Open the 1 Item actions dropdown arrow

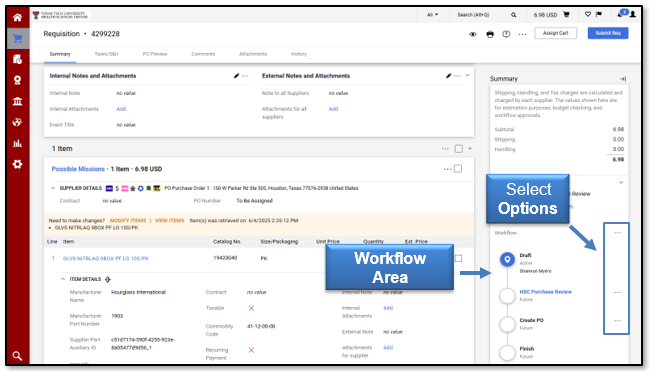pos(470,149)
